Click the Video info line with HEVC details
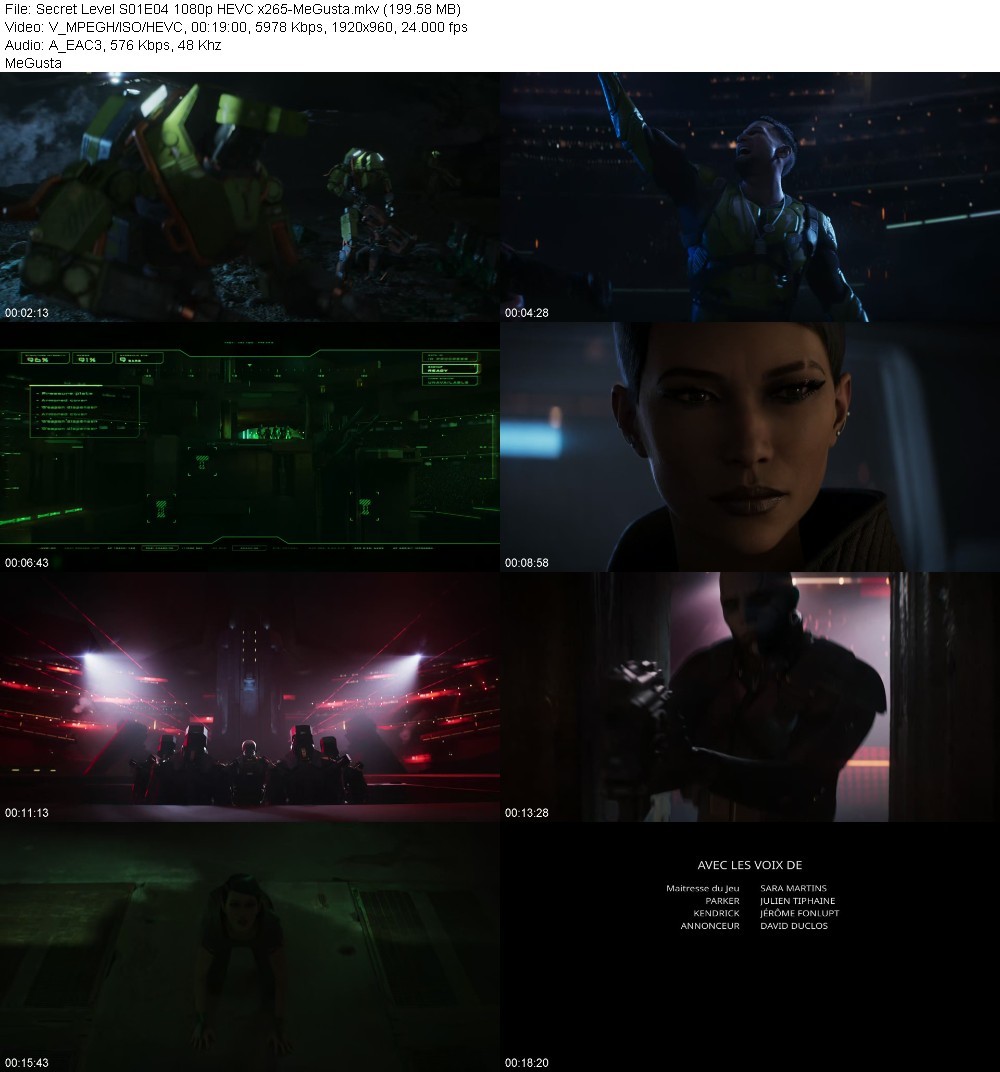Viewport: 1000px width, 1072px height. click(236, 27)
